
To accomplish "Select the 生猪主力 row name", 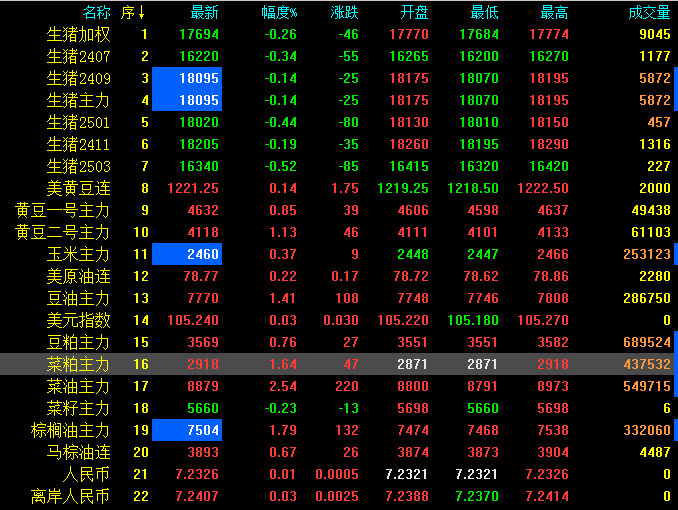I will [x=79, y=101].
